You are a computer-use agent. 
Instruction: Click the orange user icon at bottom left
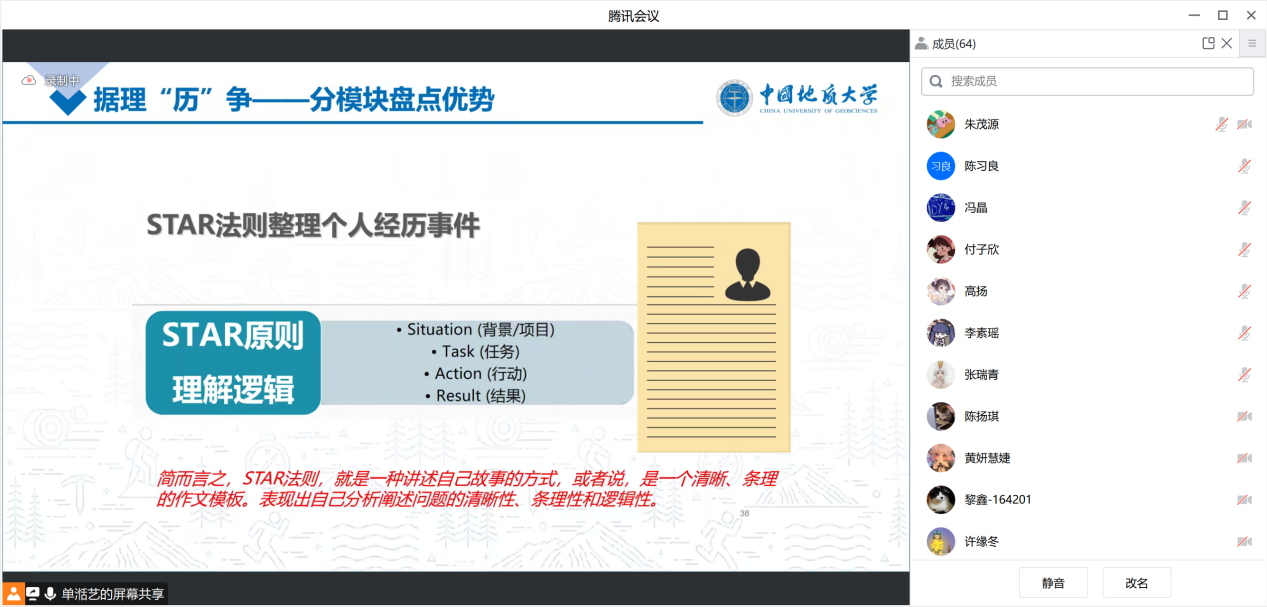click(x=13, y=594)
